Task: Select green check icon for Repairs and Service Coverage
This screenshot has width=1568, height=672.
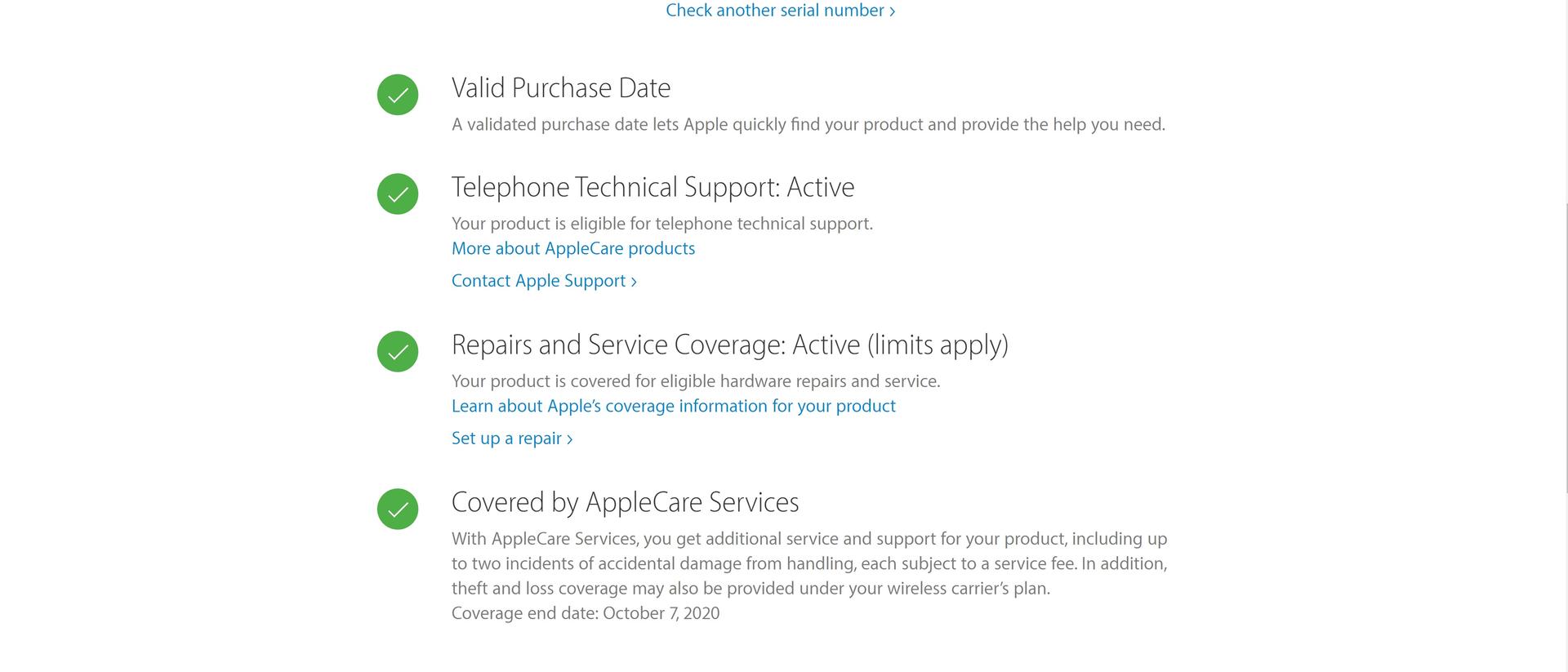Action: pos(398,352)
